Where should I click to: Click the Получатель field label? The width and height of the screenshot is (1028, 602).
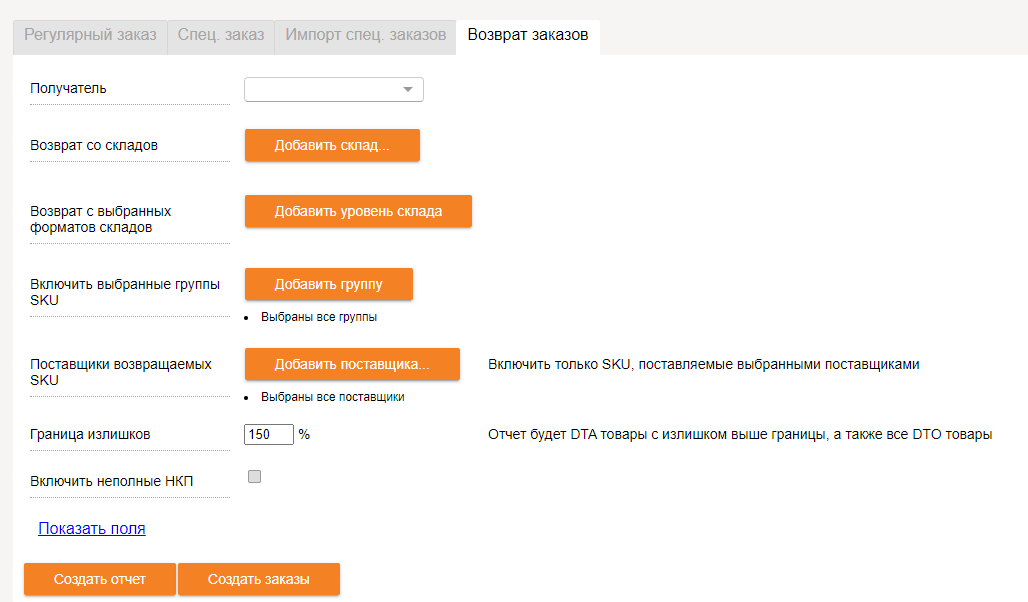69,89
